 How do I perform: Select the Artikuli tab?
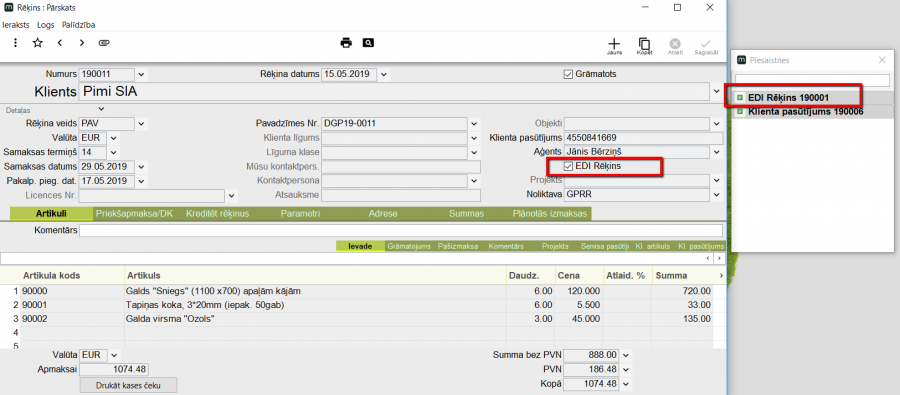tap(51, 214)
